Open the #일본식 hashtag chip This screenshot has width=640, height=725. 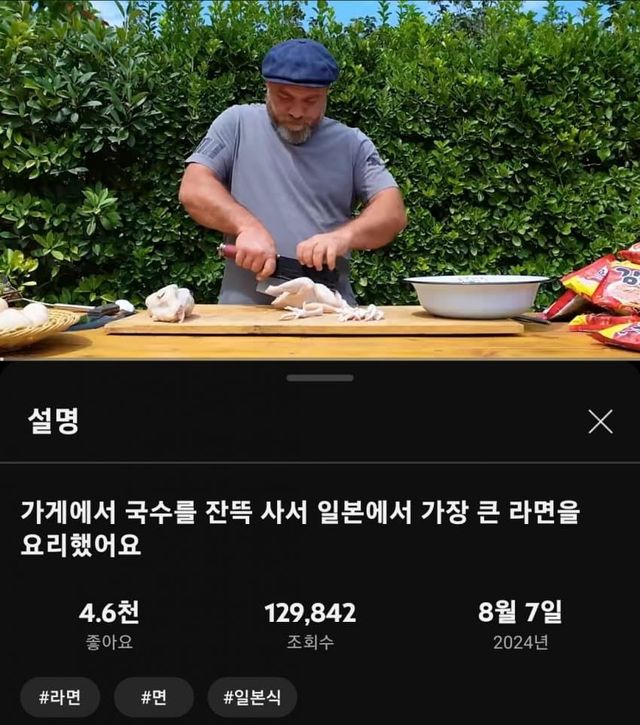(x=252, y=697)
